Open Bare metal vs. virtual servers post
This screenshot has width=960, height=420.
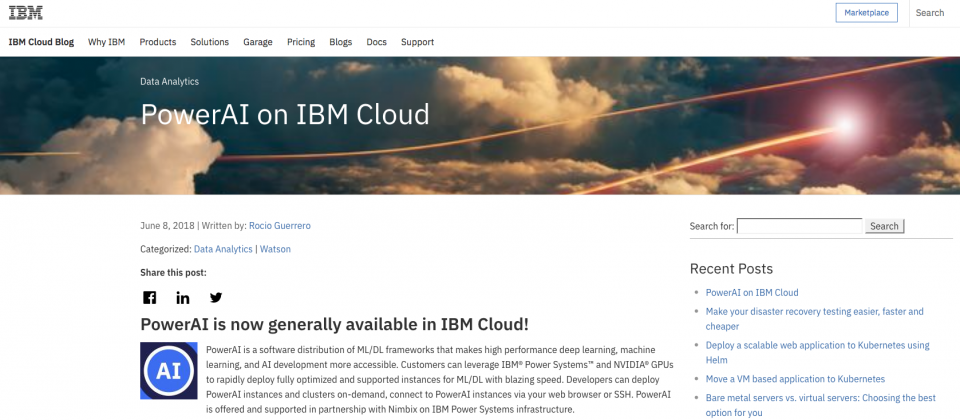pyautogui.click(x=820, y=405)
